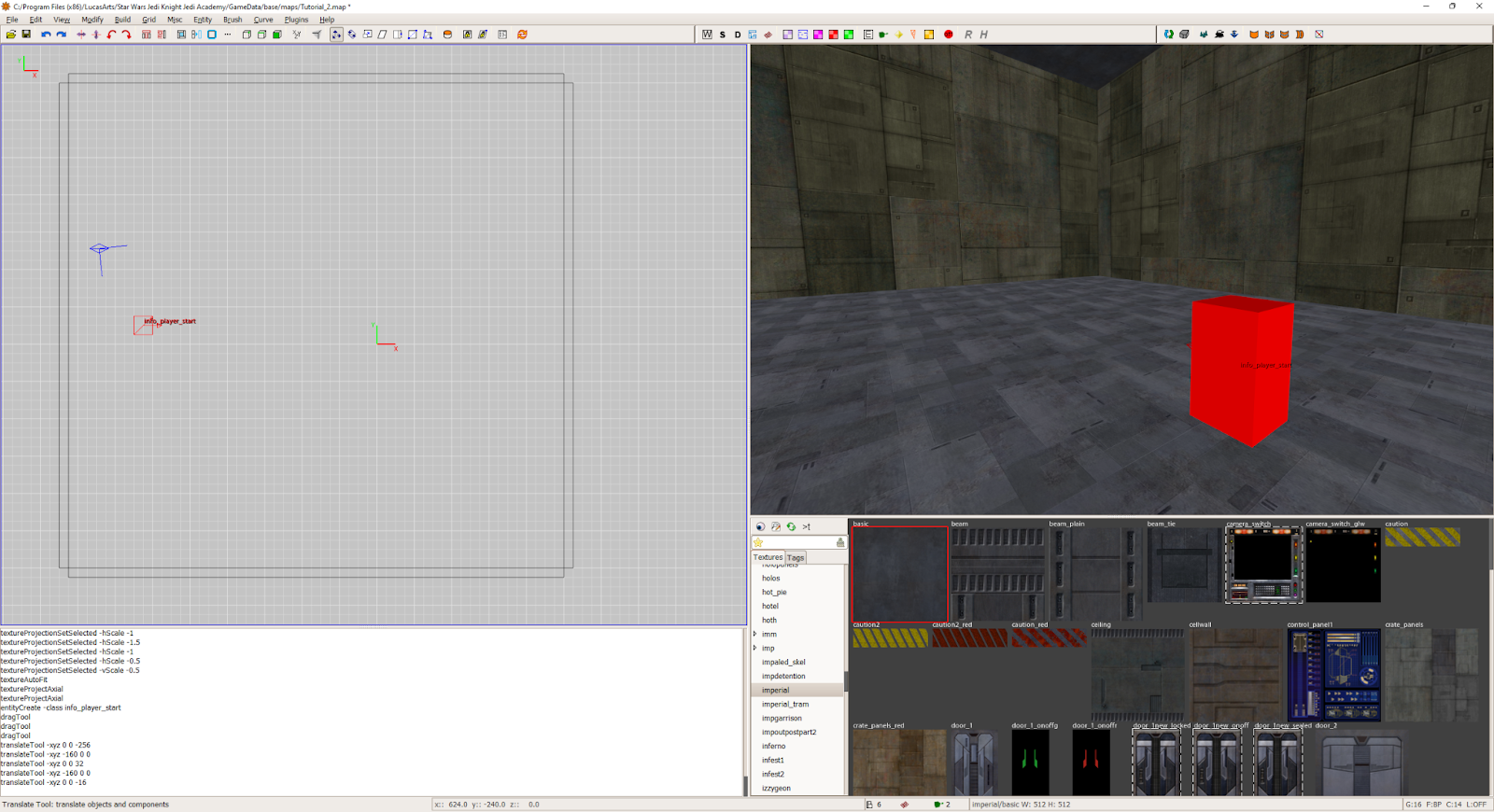Expand the imp texture folder

pyautogui.click(x=755, y=648)
